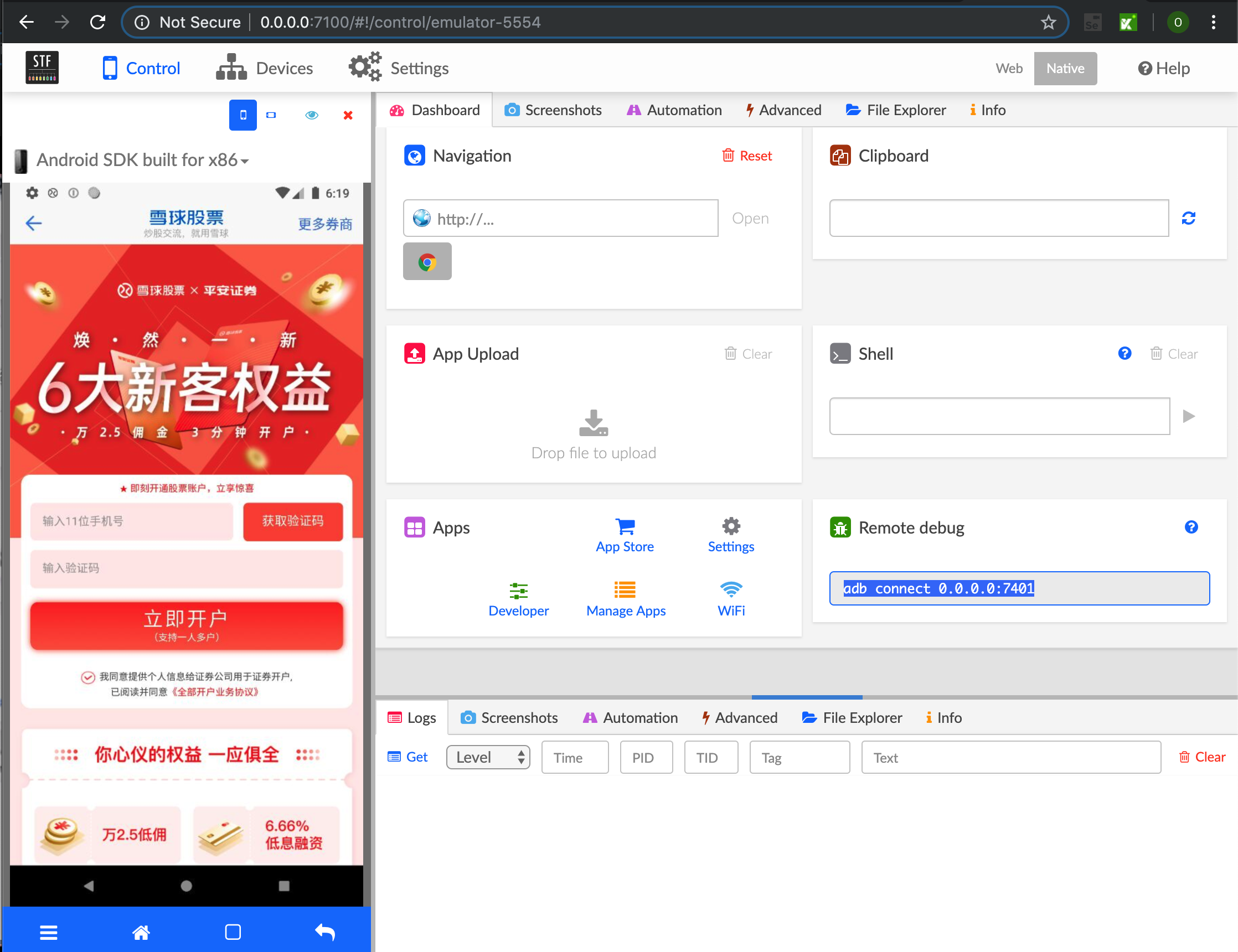Click the red Clear logs button

click(1201, 757)
